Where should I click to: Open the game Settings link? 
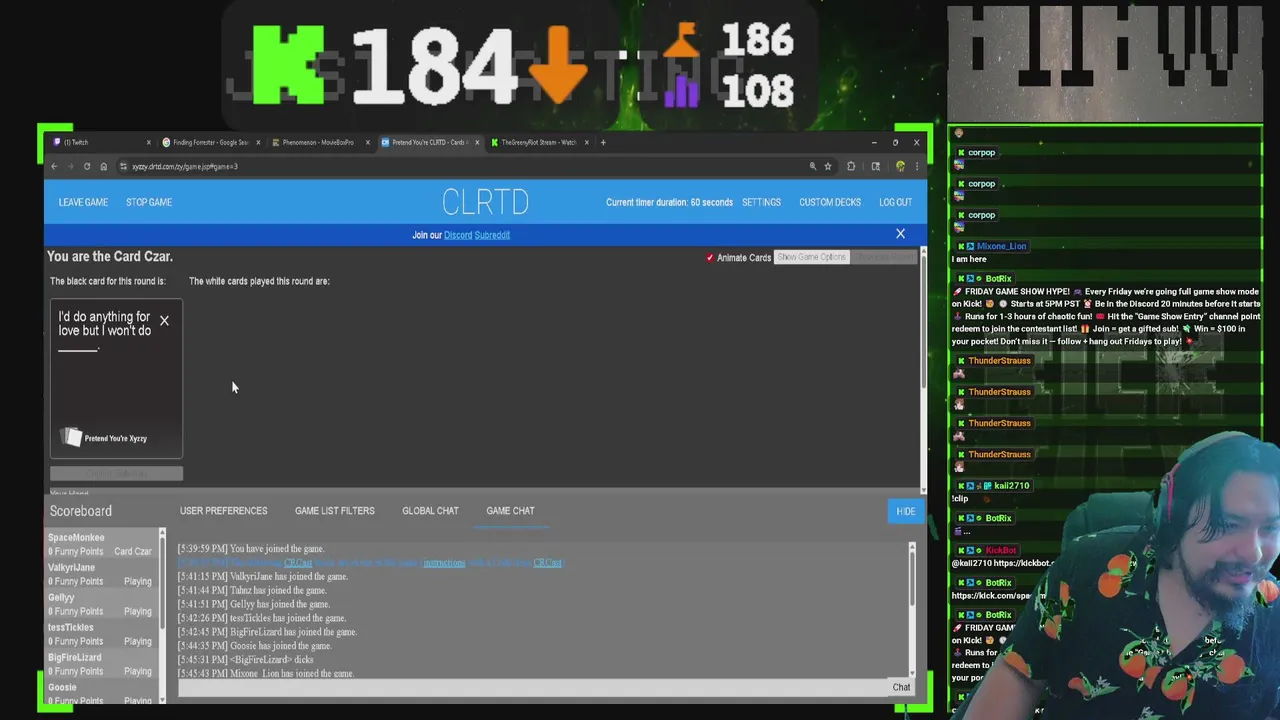click(x=761, y=202)
